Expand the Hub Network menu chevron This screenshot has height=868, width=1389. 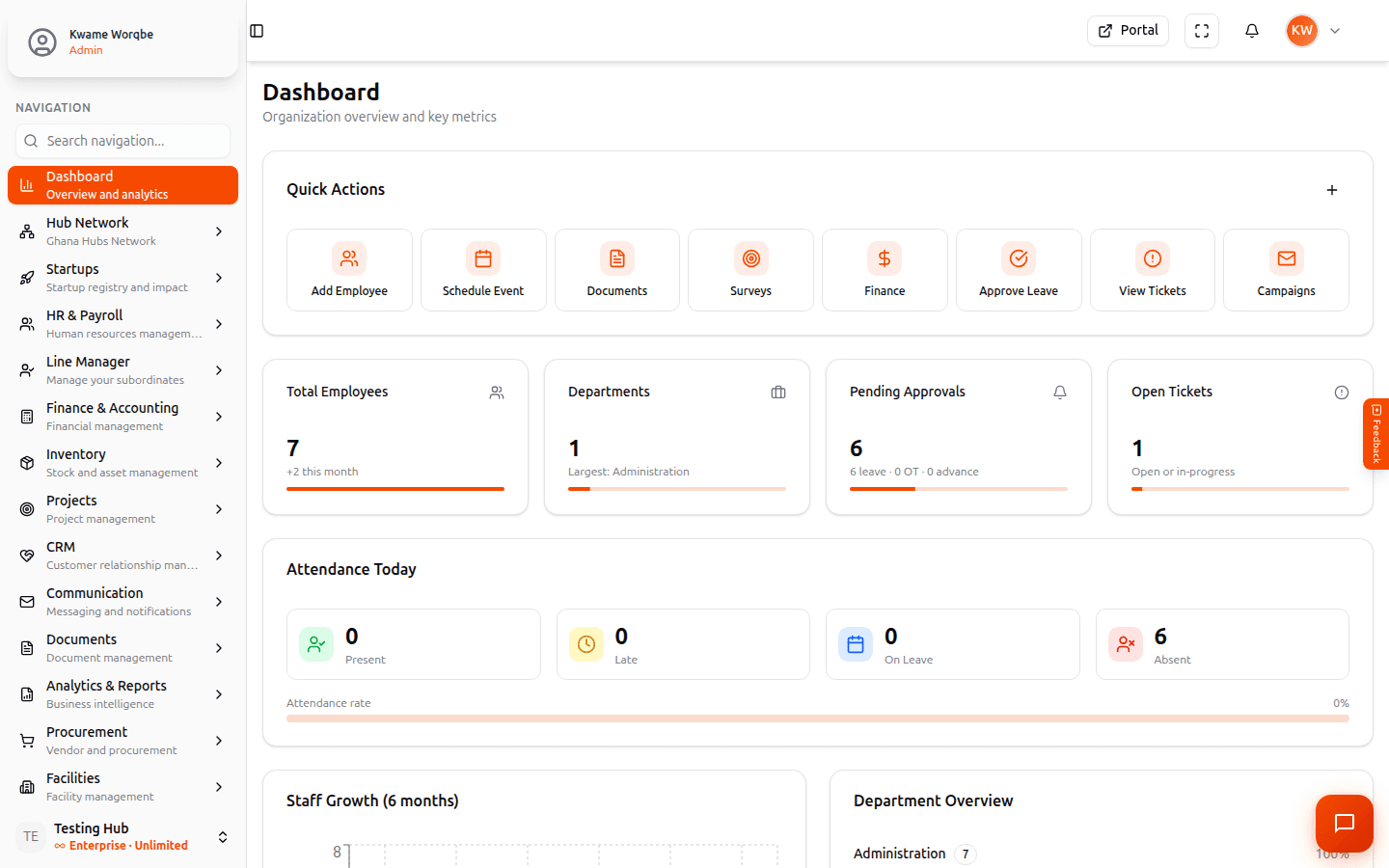point(219,231)
